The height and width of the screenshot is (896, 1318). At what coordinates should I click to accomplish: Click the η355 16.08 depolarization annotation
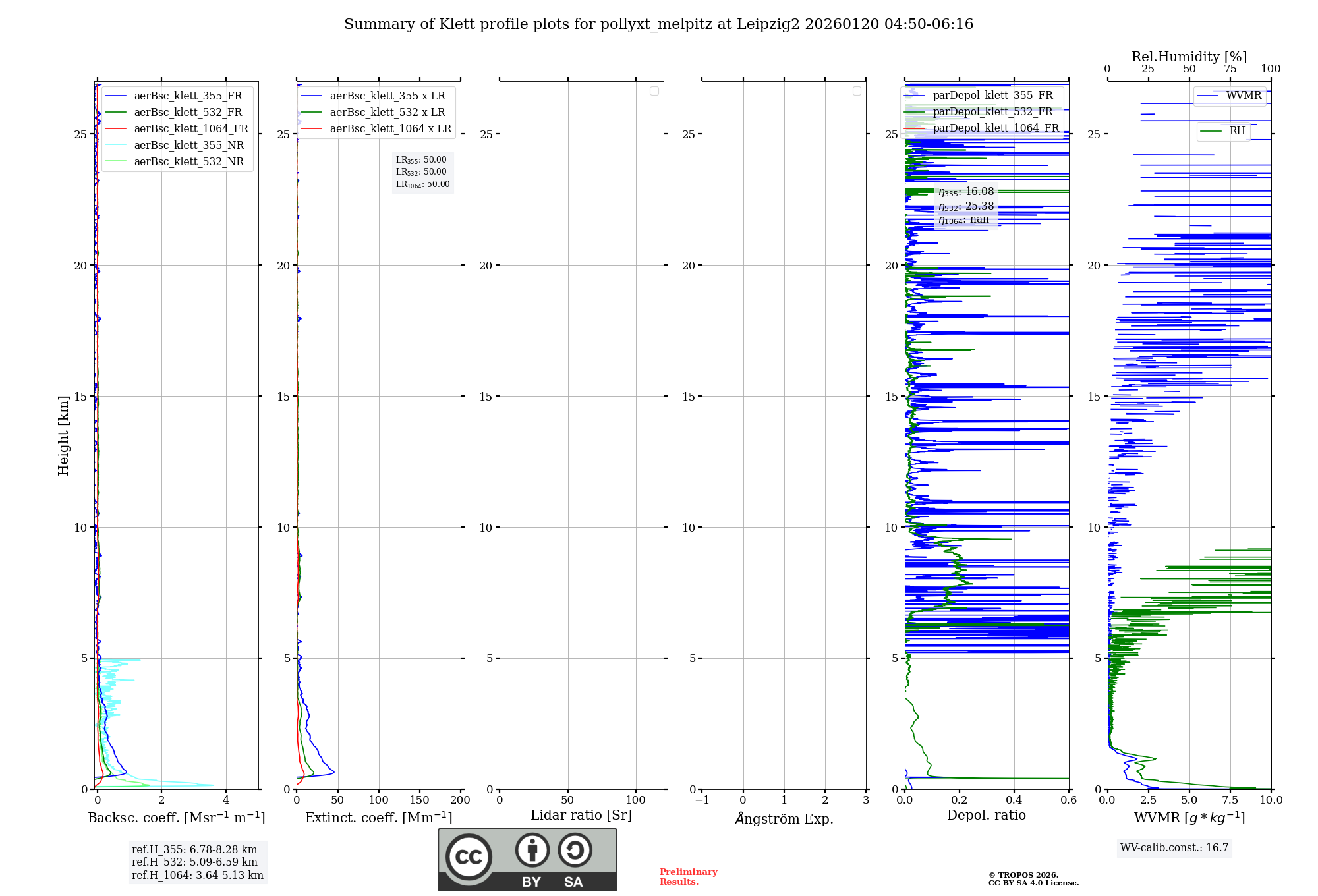(x=966, y=192)
